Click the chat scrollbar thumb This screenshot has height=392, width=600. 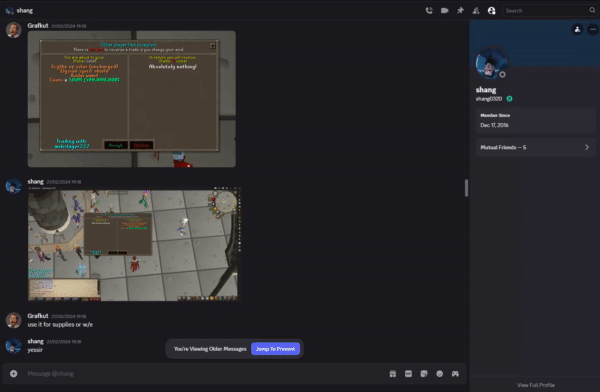coord(466,188)
